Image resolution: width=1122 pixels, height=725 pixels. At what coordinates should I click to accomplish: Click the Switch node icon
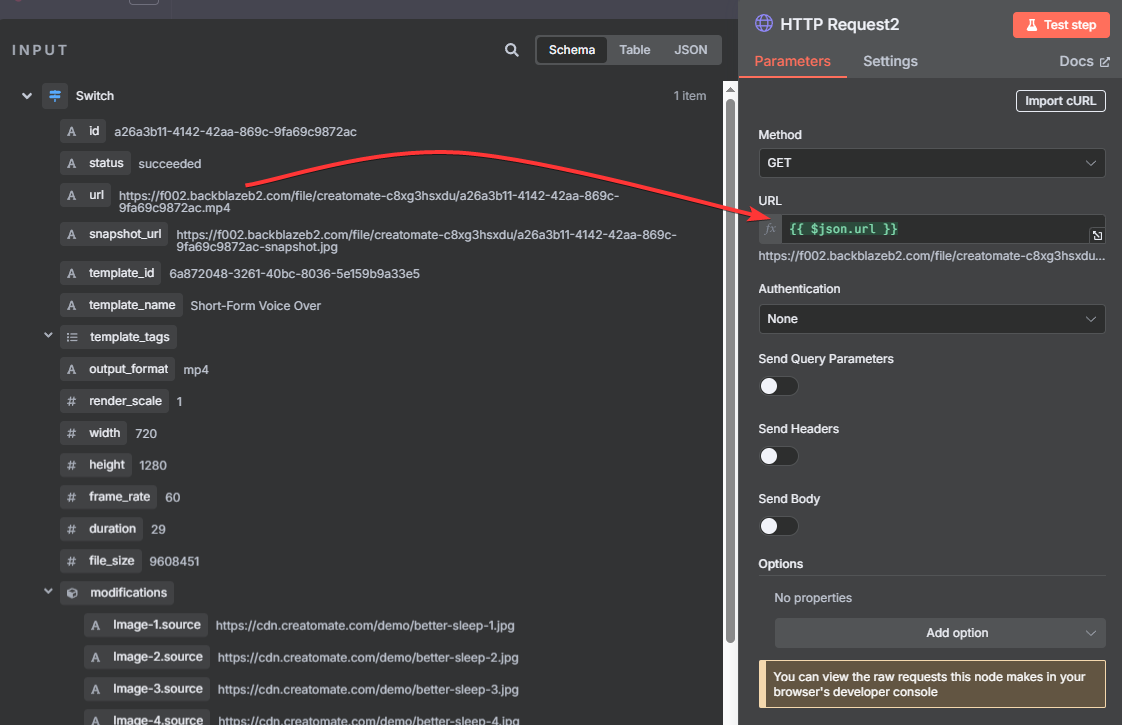[55, 96]
